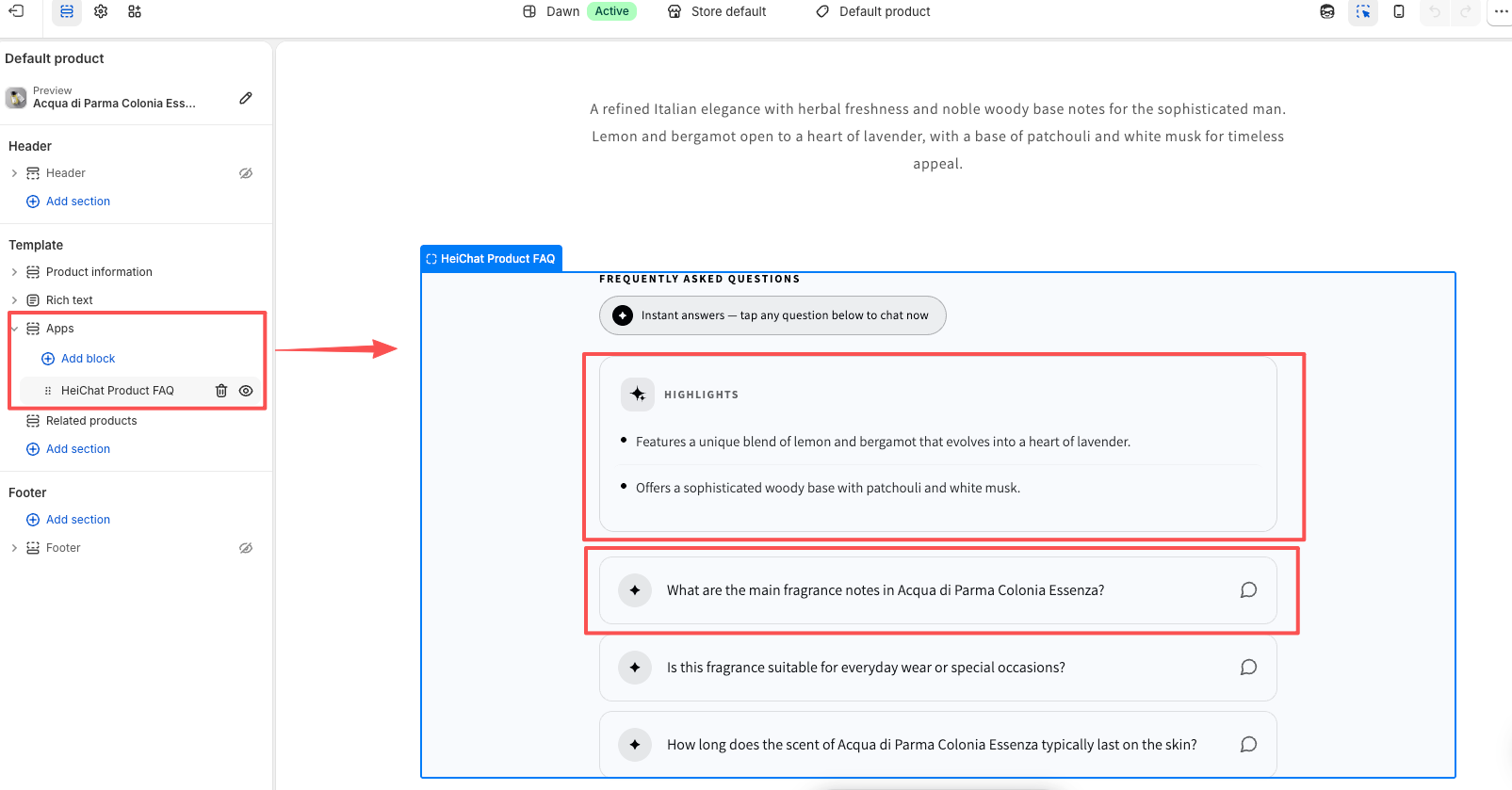1512x790 pixels.
Task: Toggle visibility of the Footer section
Action: (x=246, y=548)
